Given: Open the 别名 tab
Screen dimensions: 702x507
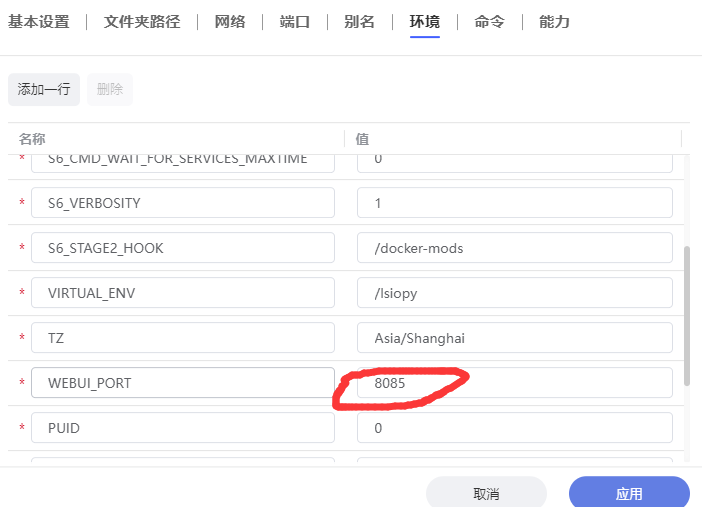Looking at the screenshot, I should coord(359,22).
